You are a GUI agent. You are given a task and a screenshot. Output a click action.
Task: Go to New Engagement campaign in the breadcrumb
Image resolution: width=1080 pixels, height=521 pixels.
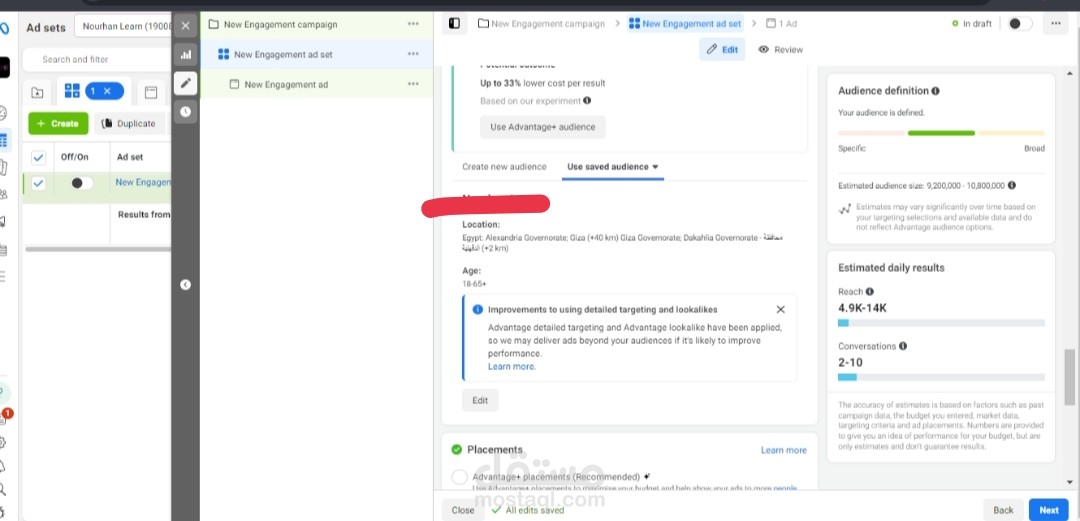click(x=541, y=23)
